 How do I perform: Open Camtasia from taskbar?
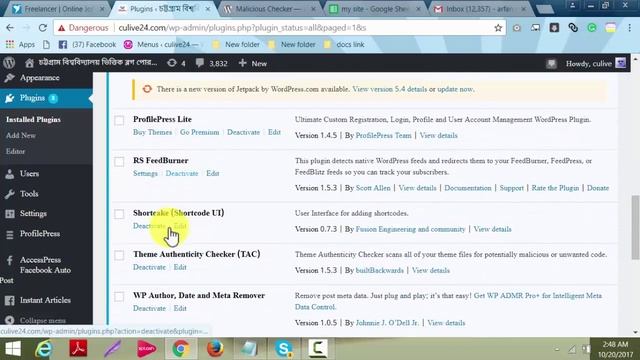pyautogui.click(x=317, y=349)
